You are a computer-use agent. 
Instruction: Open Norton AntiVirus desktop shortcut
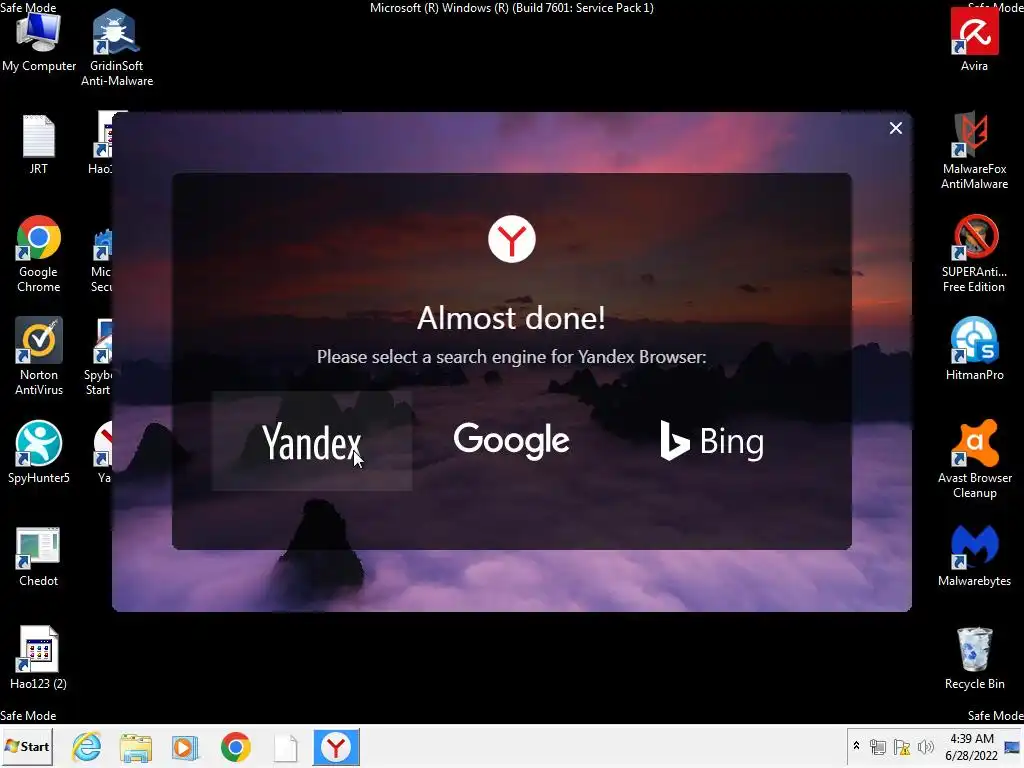click(x=39, y=357)
